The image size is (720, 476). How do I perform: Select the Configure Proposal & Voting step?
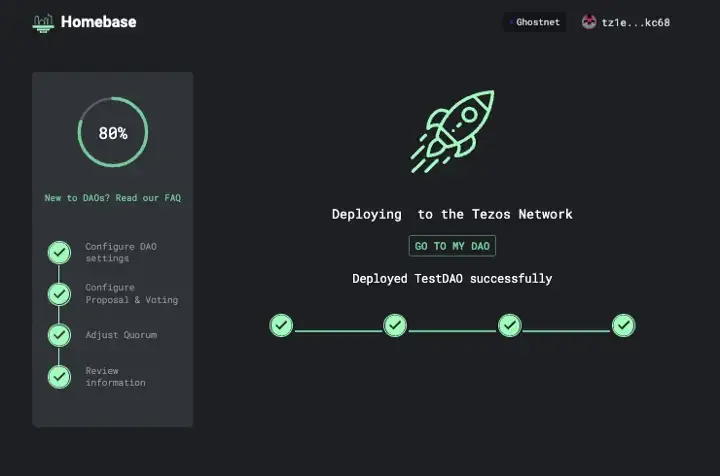click(131, 294)
